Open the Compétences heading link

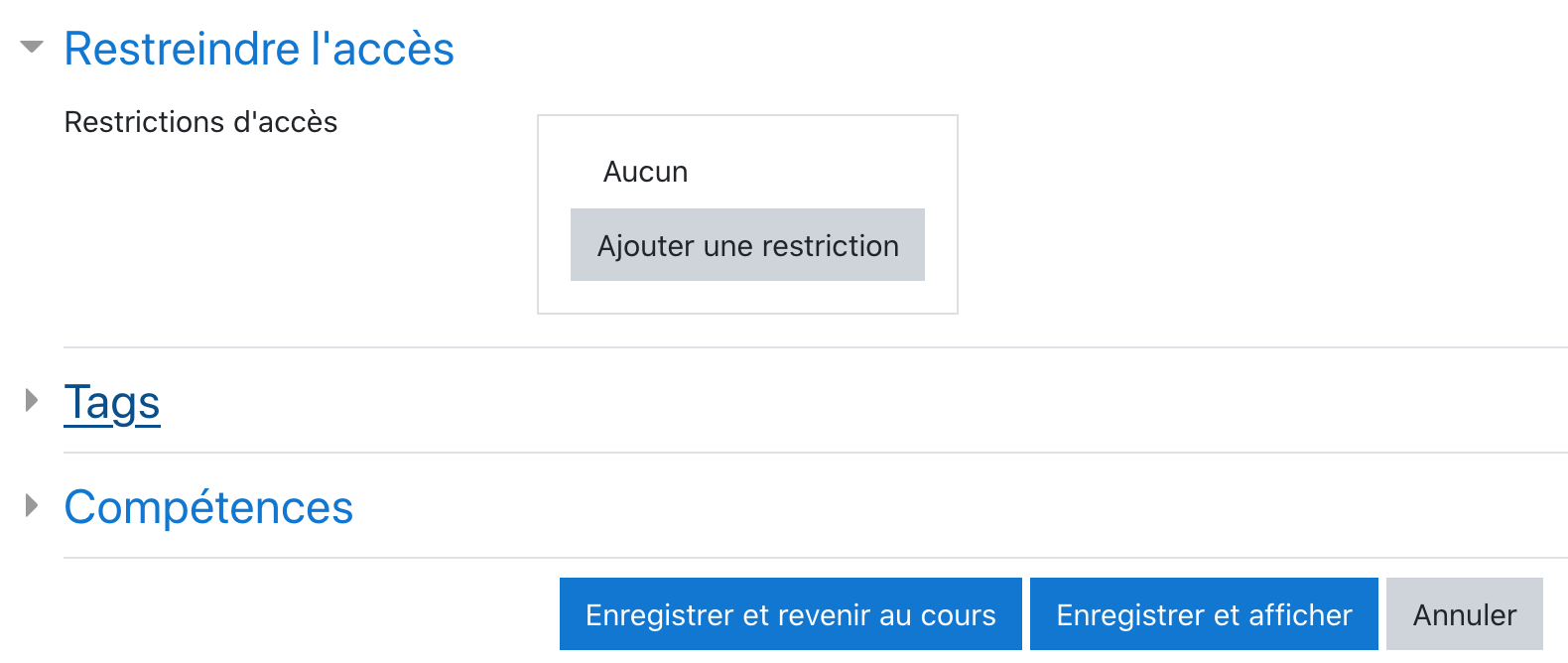point(208,507)
